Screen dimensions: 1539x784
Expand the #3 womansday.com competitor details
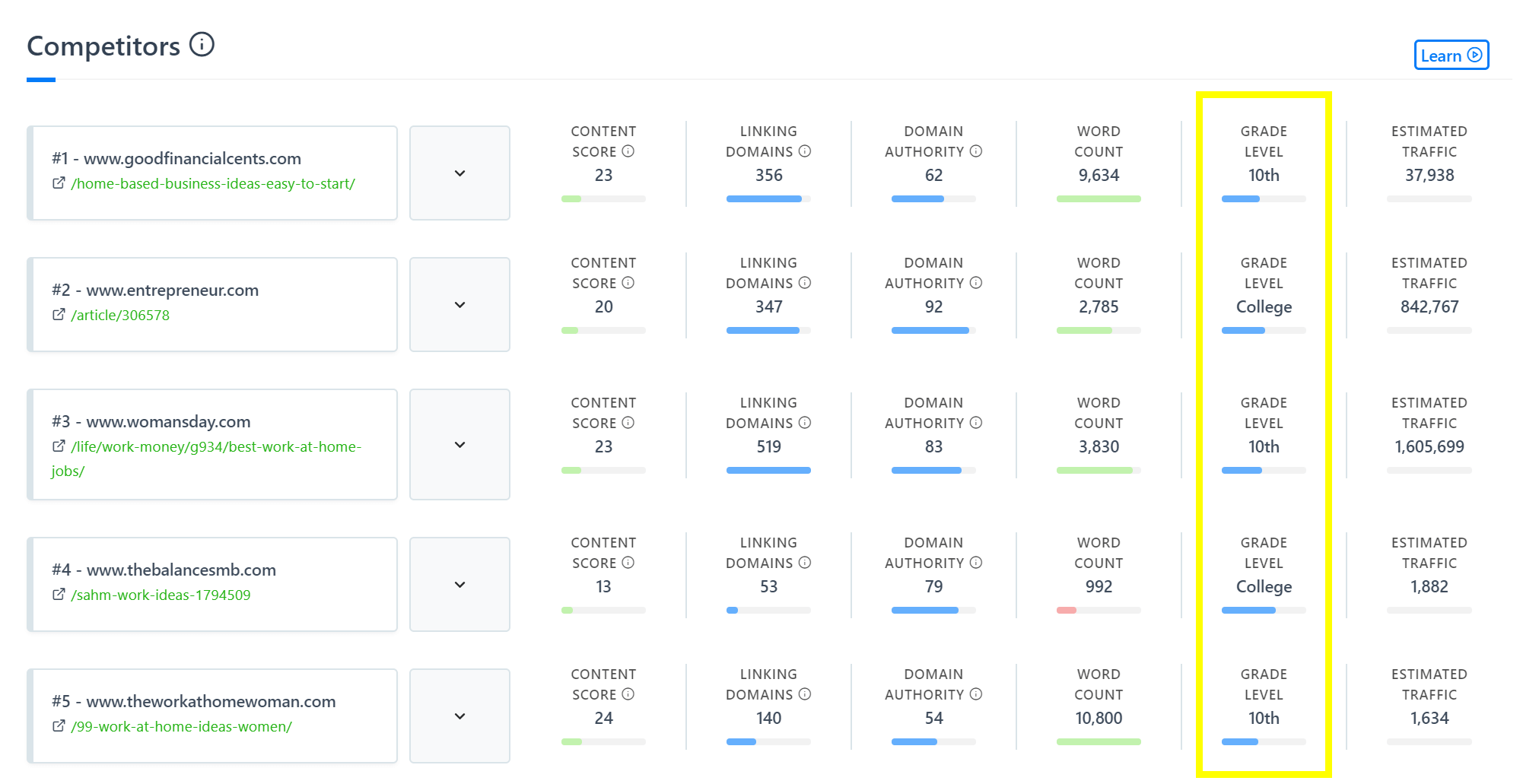[459, 445]
